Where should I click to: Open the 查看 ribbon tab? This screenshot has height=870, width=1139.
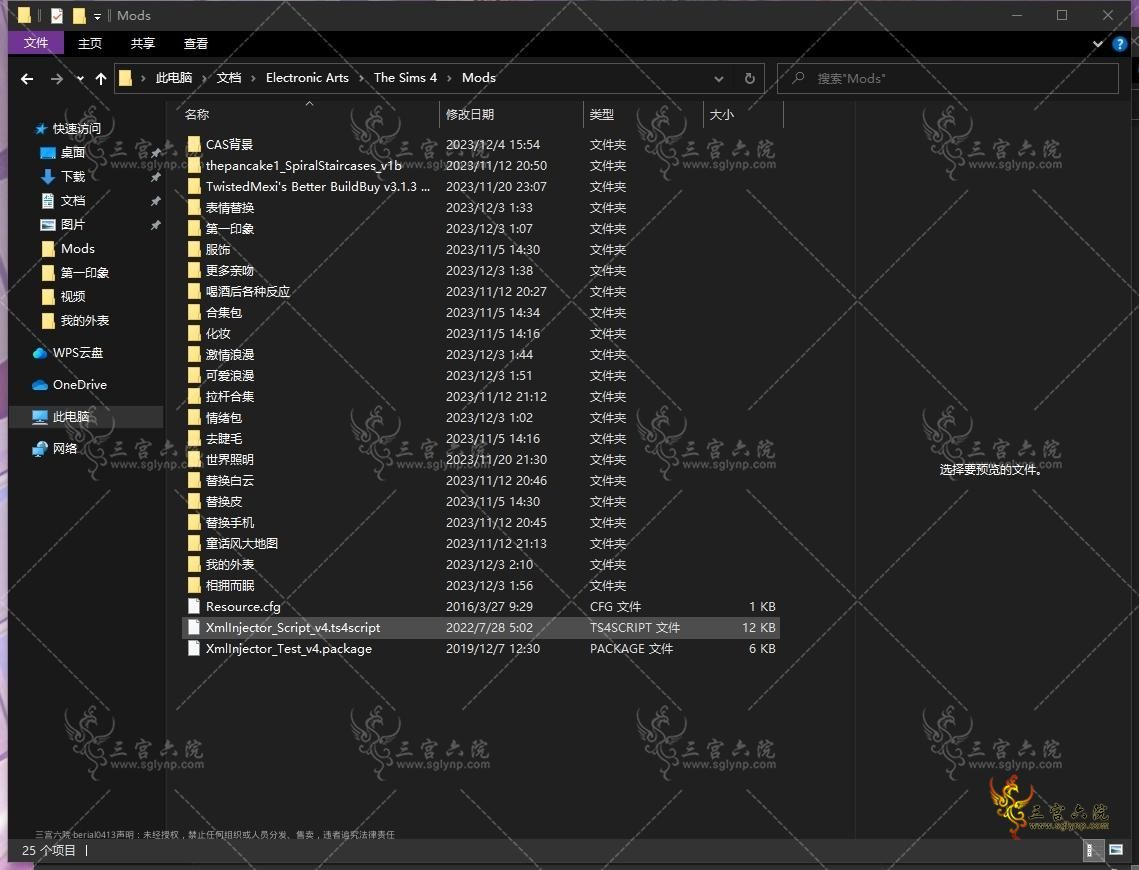(x=196, y=44)
